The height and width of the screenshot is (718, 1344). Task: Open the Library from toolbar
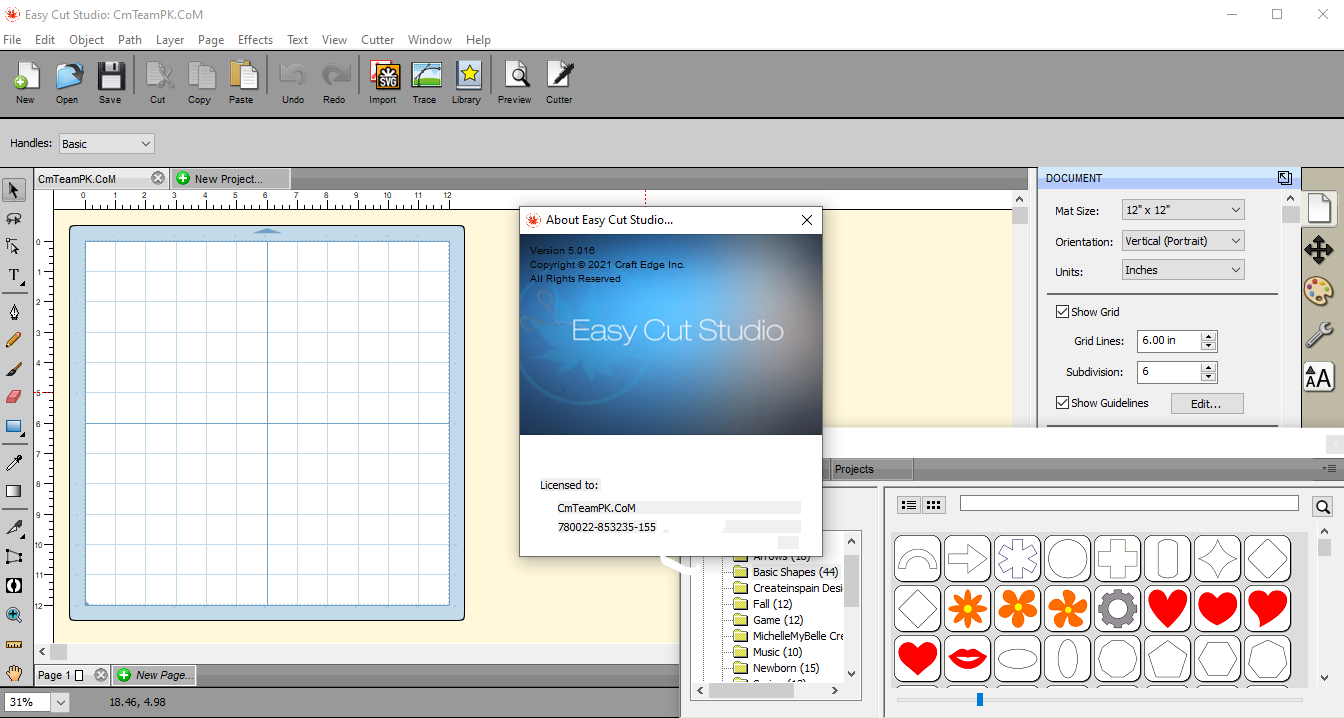[467, 82]
